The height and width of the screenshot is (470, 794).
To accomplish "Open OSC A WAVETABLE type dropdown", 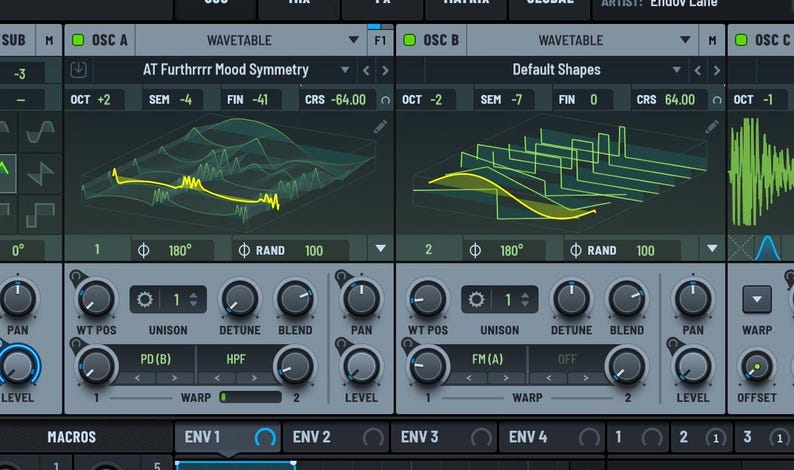I will click(251, 40).
